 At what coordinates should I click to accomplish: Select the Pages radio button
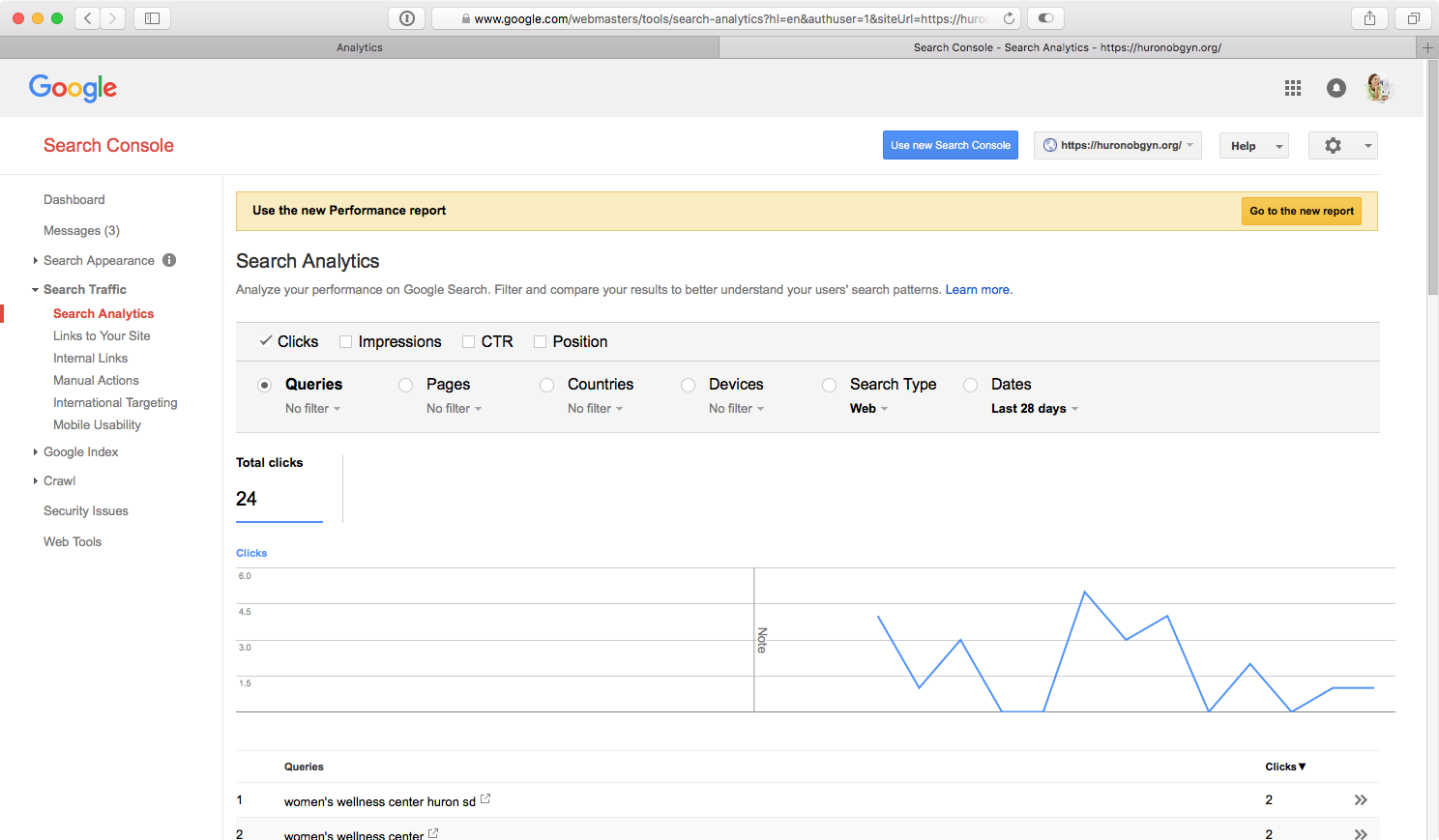tap(405, 385)
